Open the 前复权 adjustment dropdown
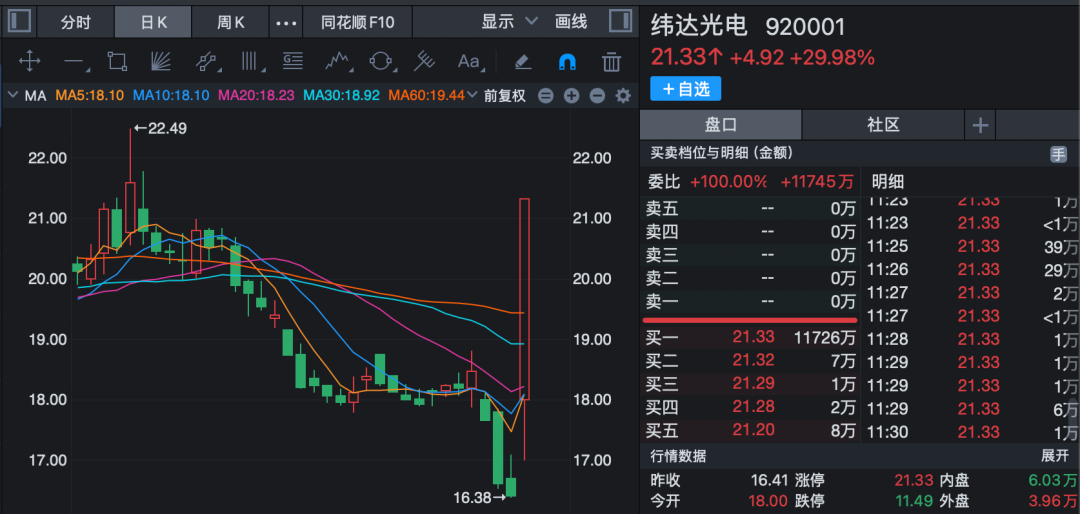The image size is (1080, 514). point(504,96)
